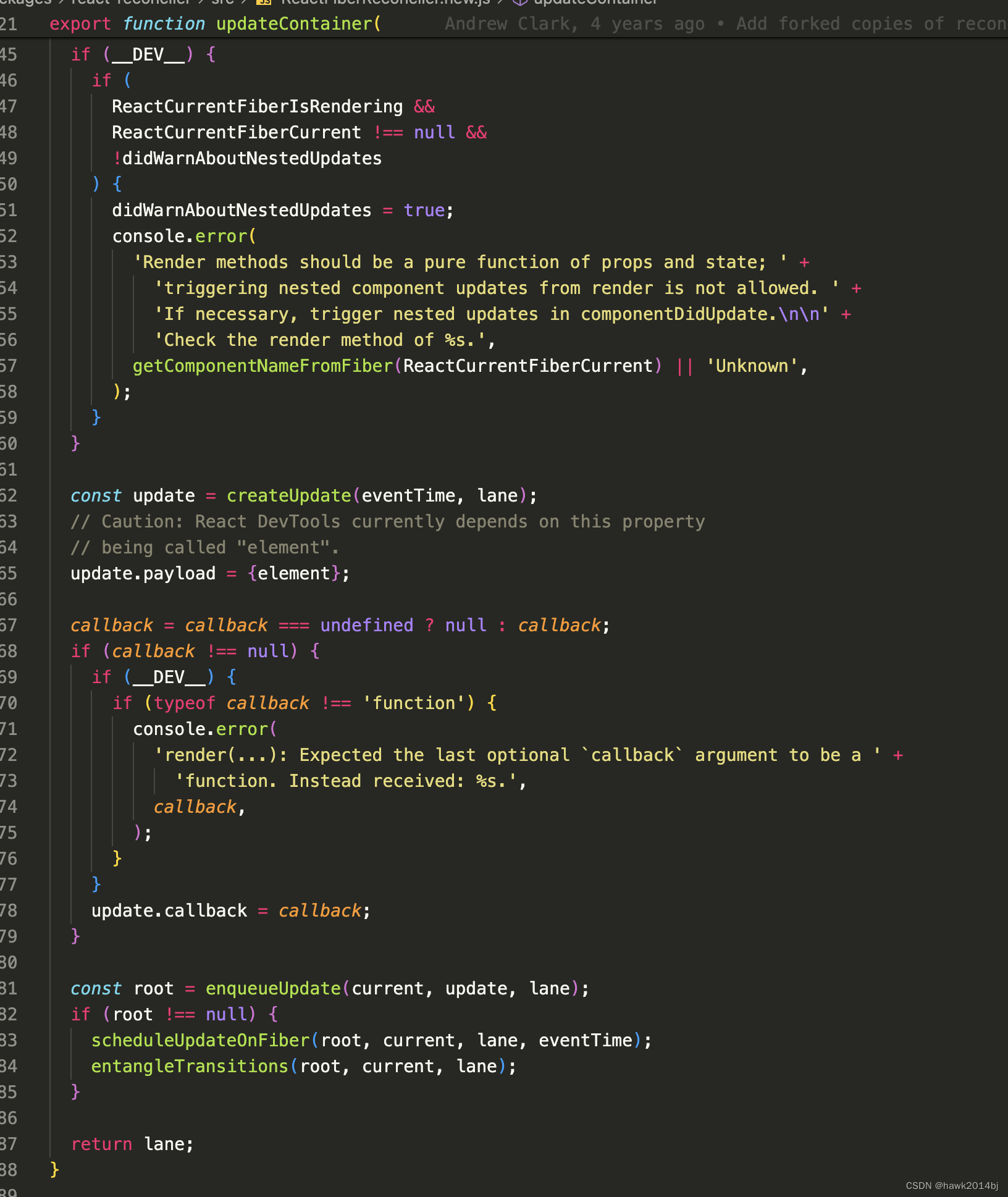The width and height of the screenshot is (1008, 1197).
Task: Click the string 'Render methods should be a pure function'
Action: click(x=349, y=262)
